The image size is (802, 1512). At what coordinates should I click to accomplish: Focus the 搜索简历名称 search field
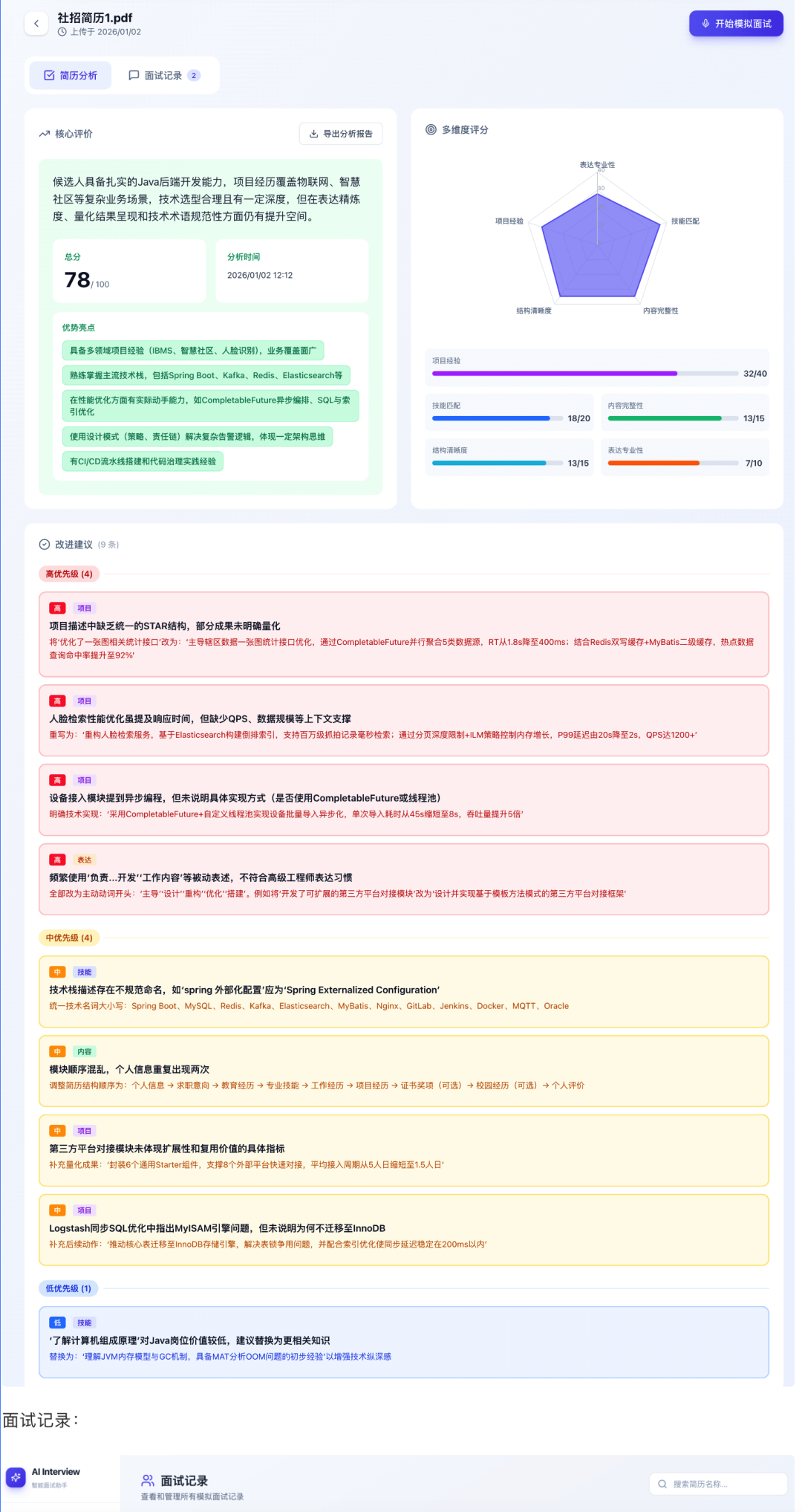tap(718, 1484)
